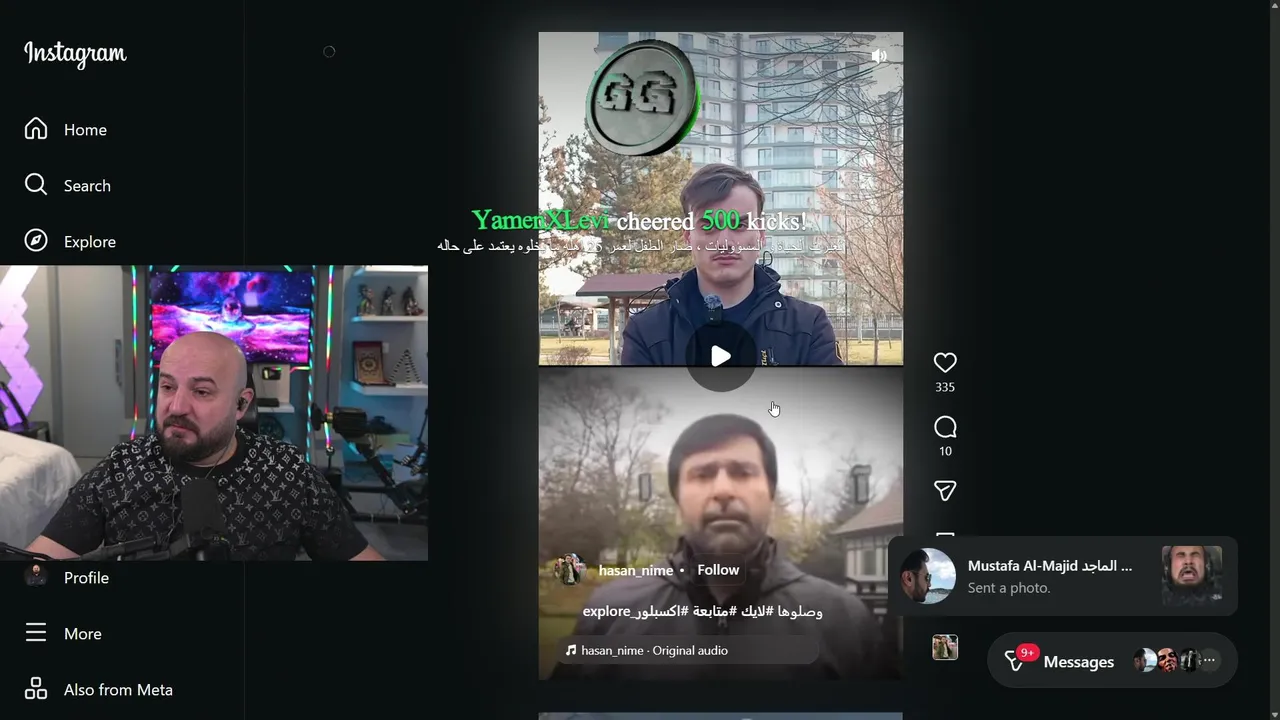Open the Messages floating button
The width and height of the screenshot is (1280, 720).
coord(1112,661)
